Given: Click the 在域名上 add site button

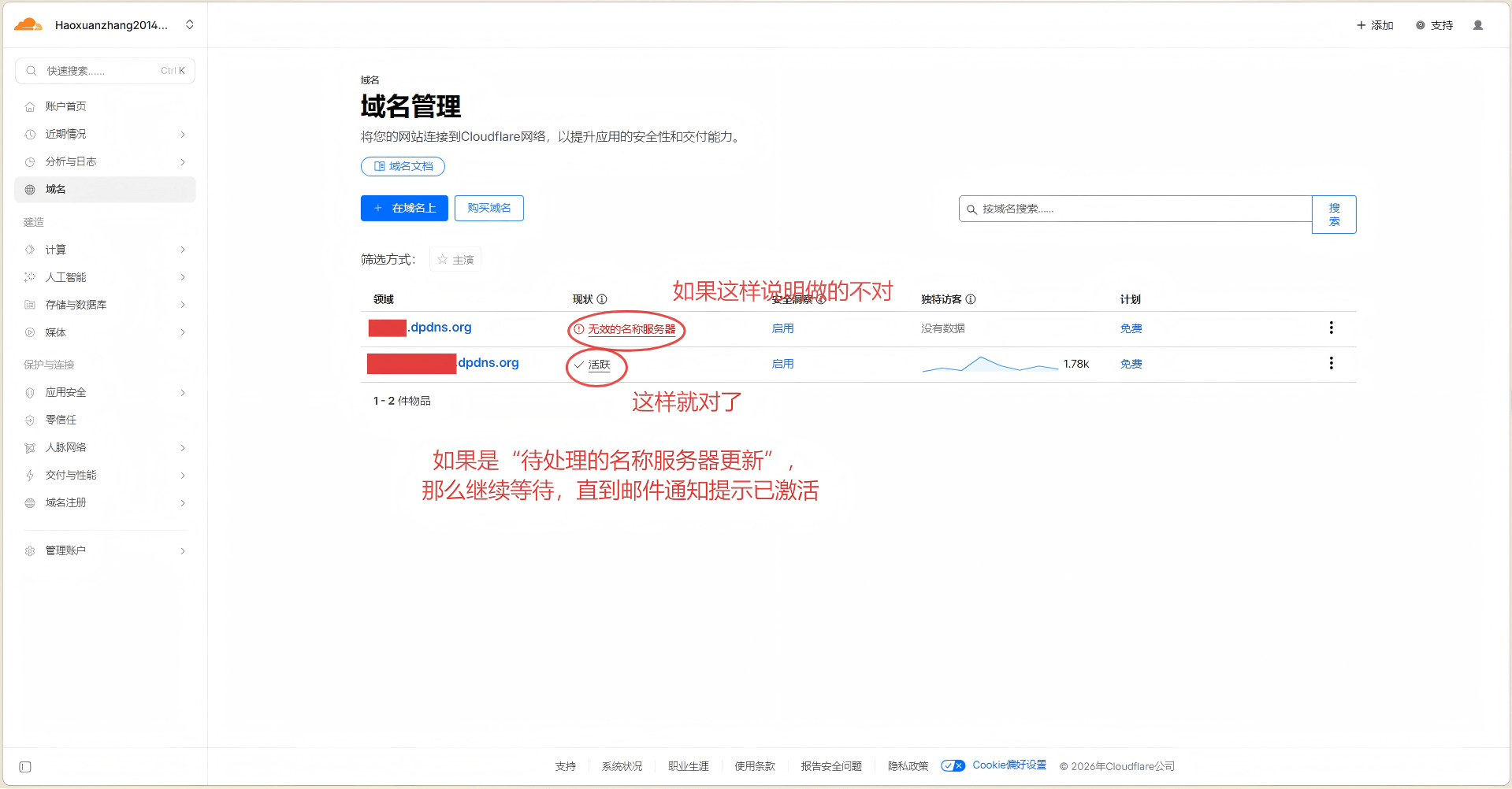Looking at the screenshot, I should click(404, 208).
